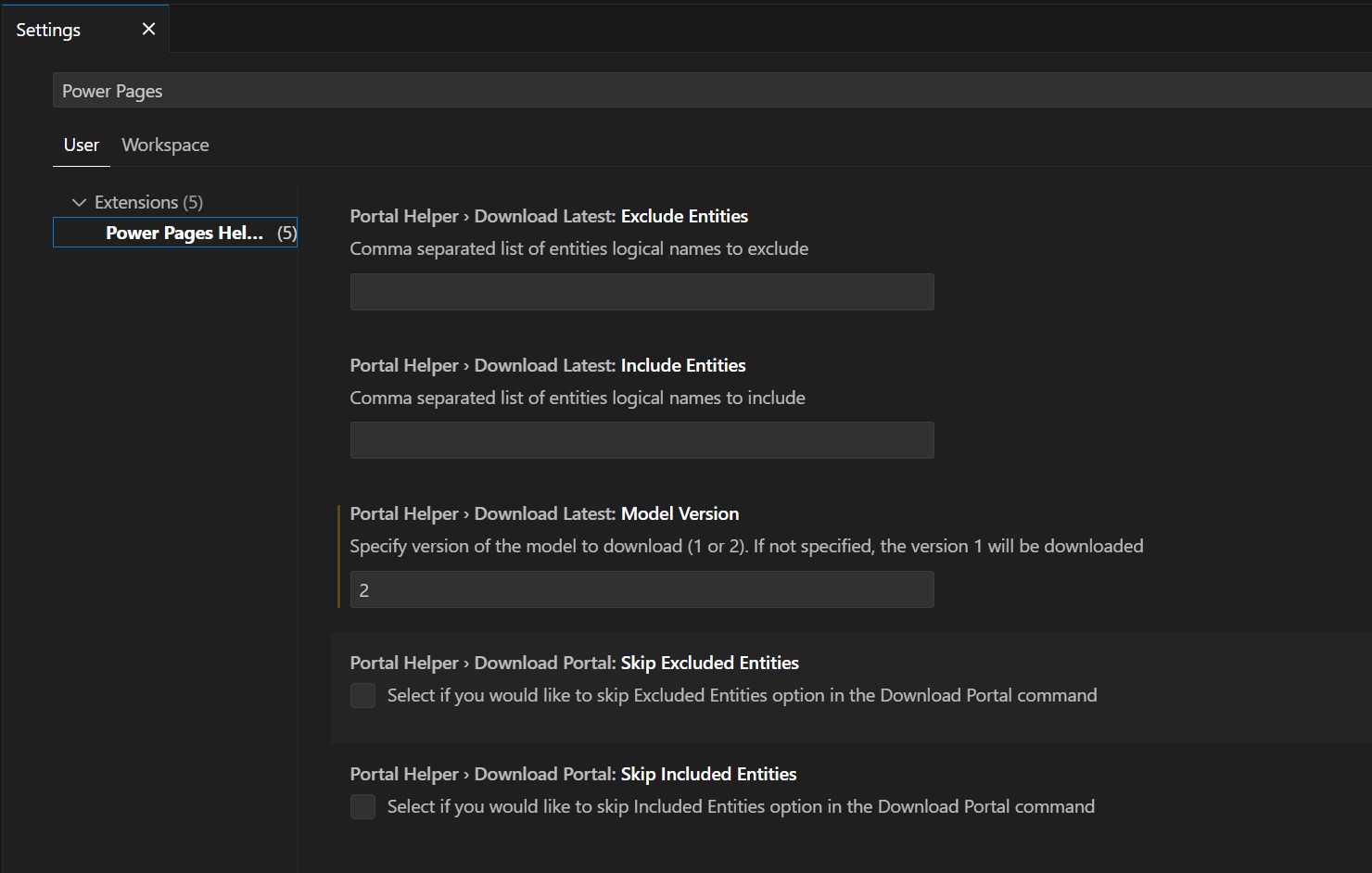Enable the Skip Included Entities checkbox
The image size is (1372, 873).
pos(362,806)
